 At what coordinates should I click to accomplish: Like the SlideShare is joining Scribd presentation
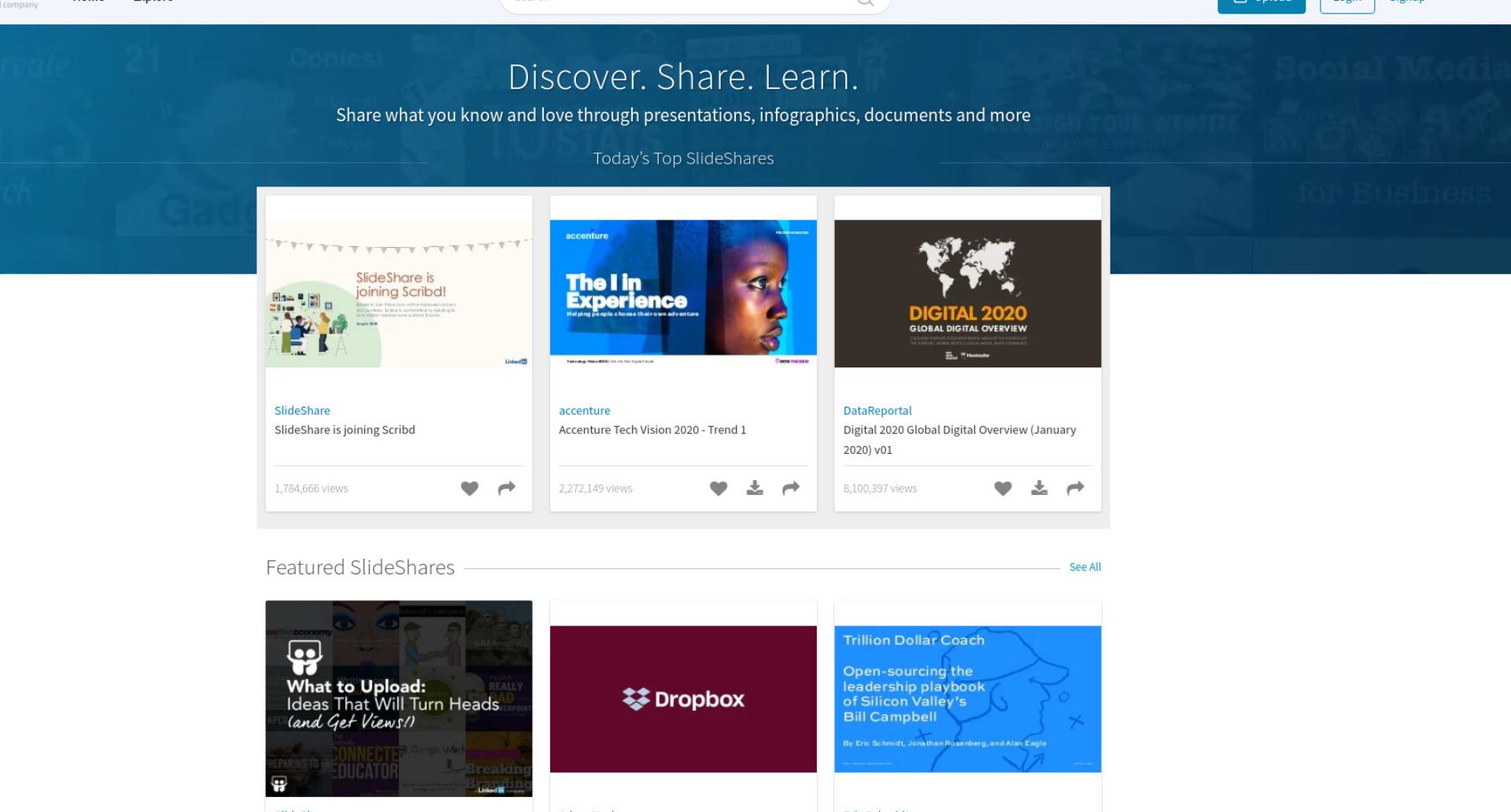tap(470, 489)
